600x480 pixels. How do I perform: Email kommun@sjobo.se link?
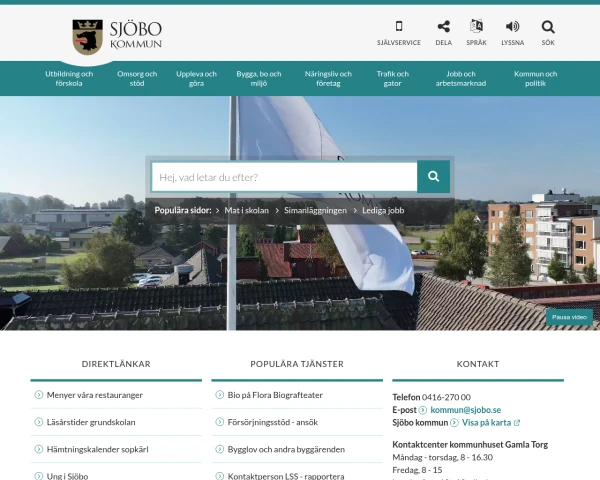[465, 410]
